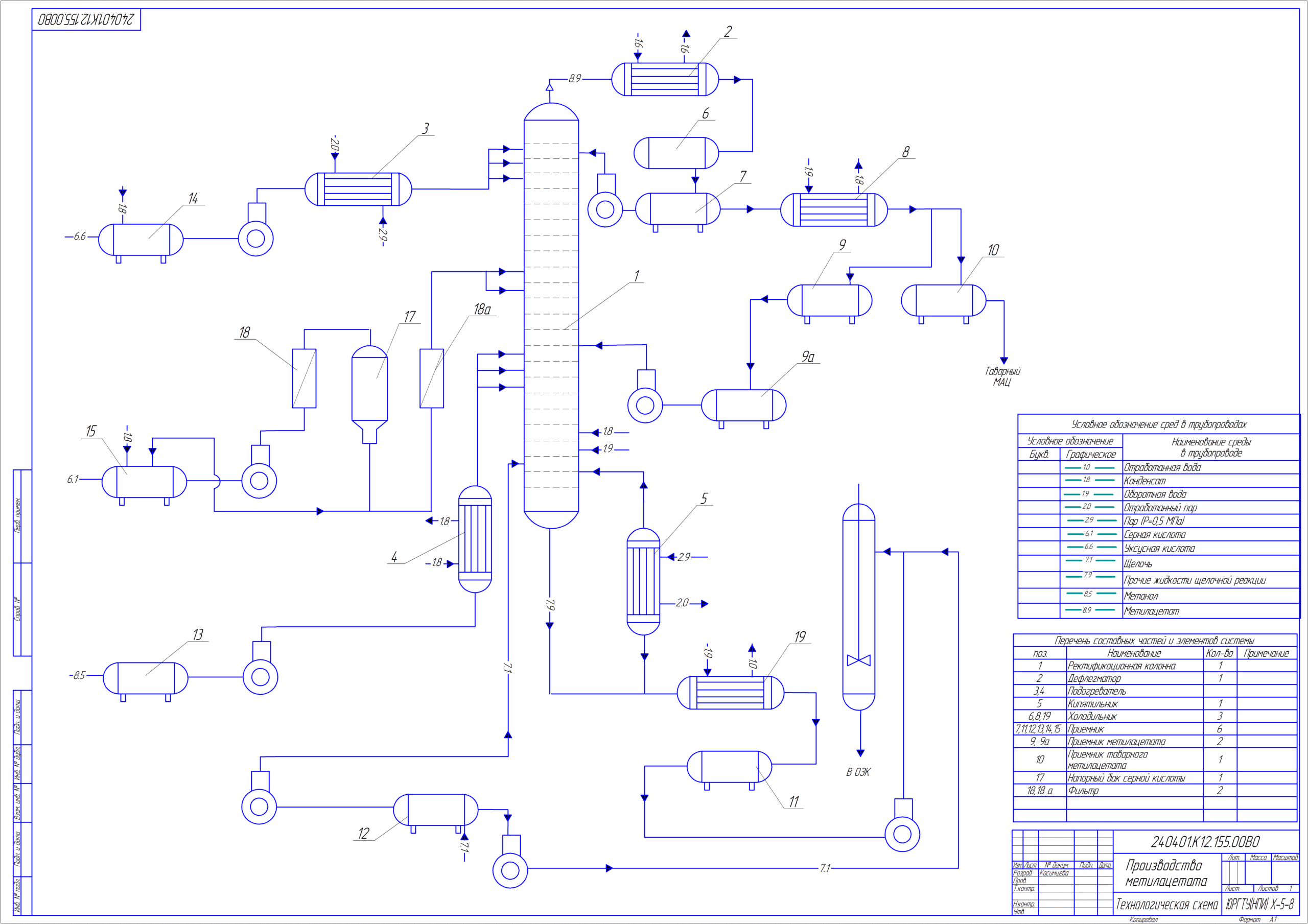This screenshot has width=1308, height=924.
Task: Click legend entry "Конденсат"
Action: tap(1144, 481)
